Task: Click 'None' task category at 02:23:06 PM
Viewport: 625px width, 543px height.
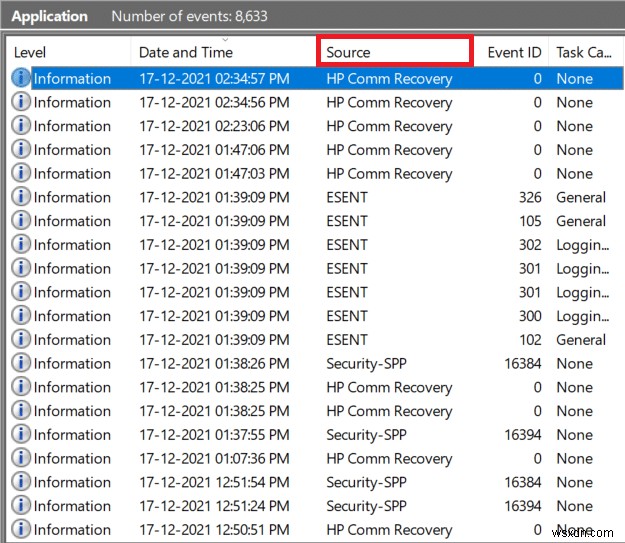Action: tap(574, 126)
